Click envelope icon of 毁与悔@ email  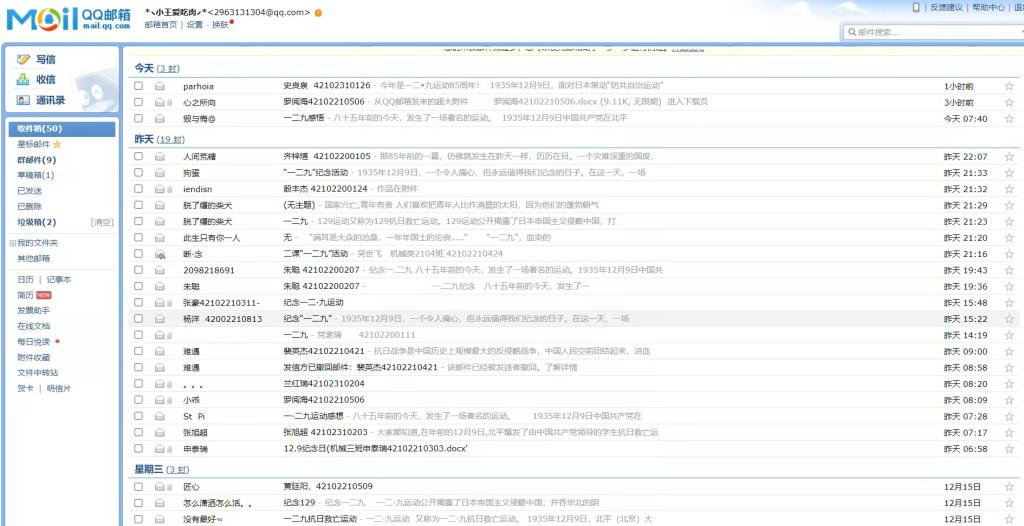(x=159, y=118)
